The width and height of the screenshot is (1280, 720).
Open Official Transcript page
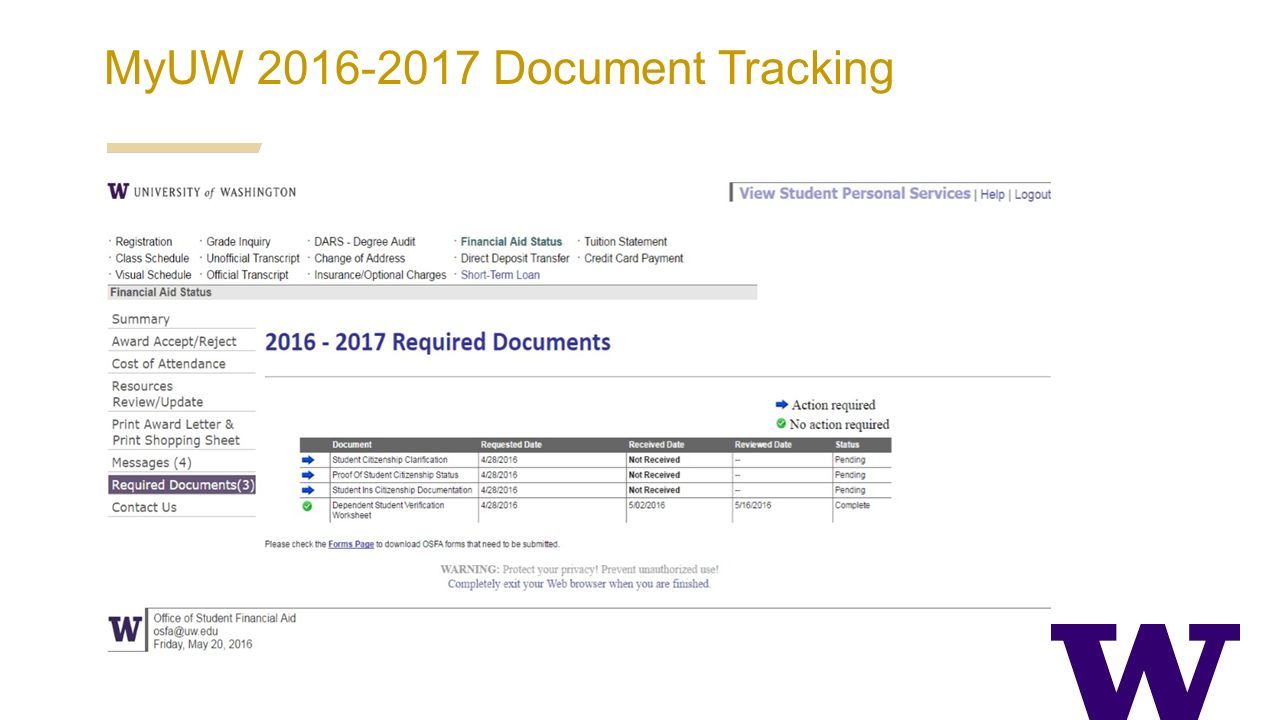[x=247, y=275]
